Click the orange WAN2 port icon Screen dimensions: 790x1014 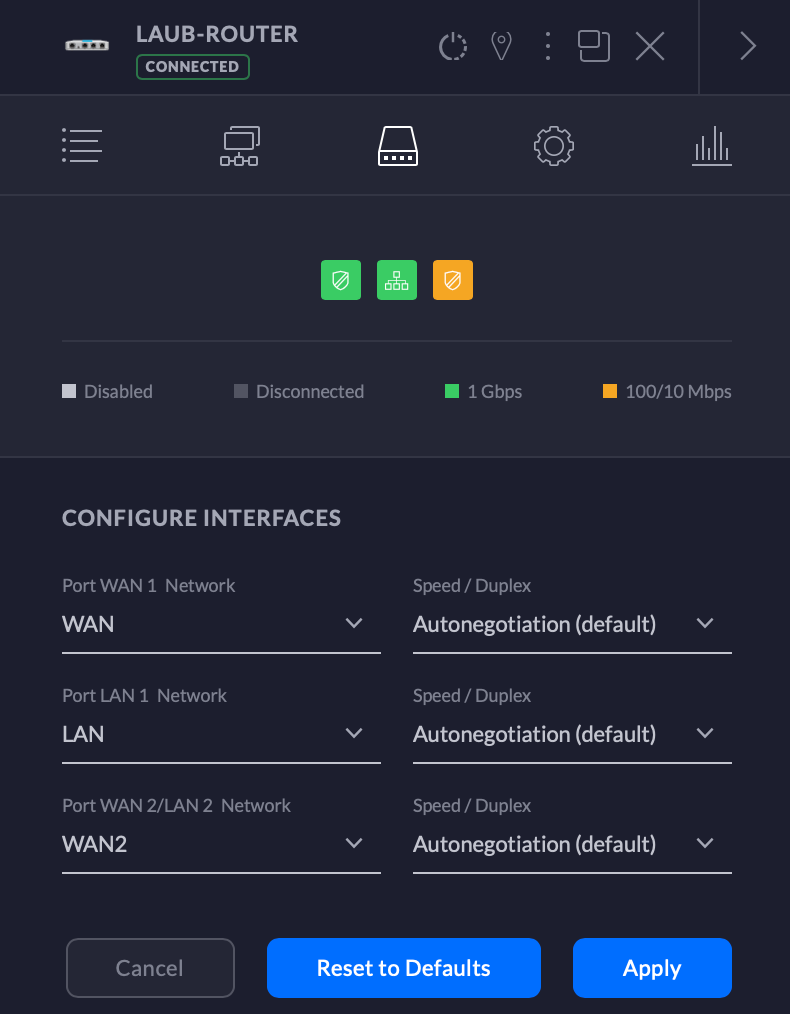pos(453,280)
